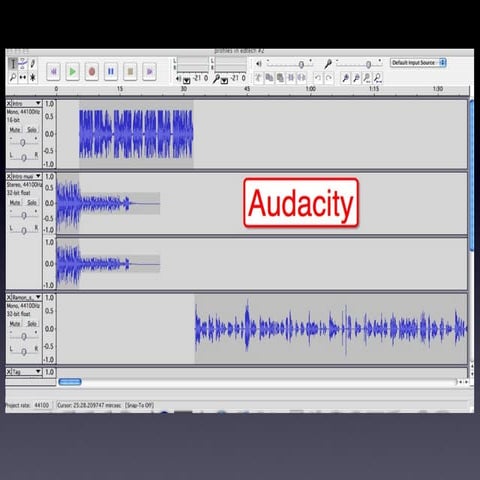Click the Copy icon in edit toolbar
The width and height of the screenshot is (480, 480).
click(x=269, y=78)
